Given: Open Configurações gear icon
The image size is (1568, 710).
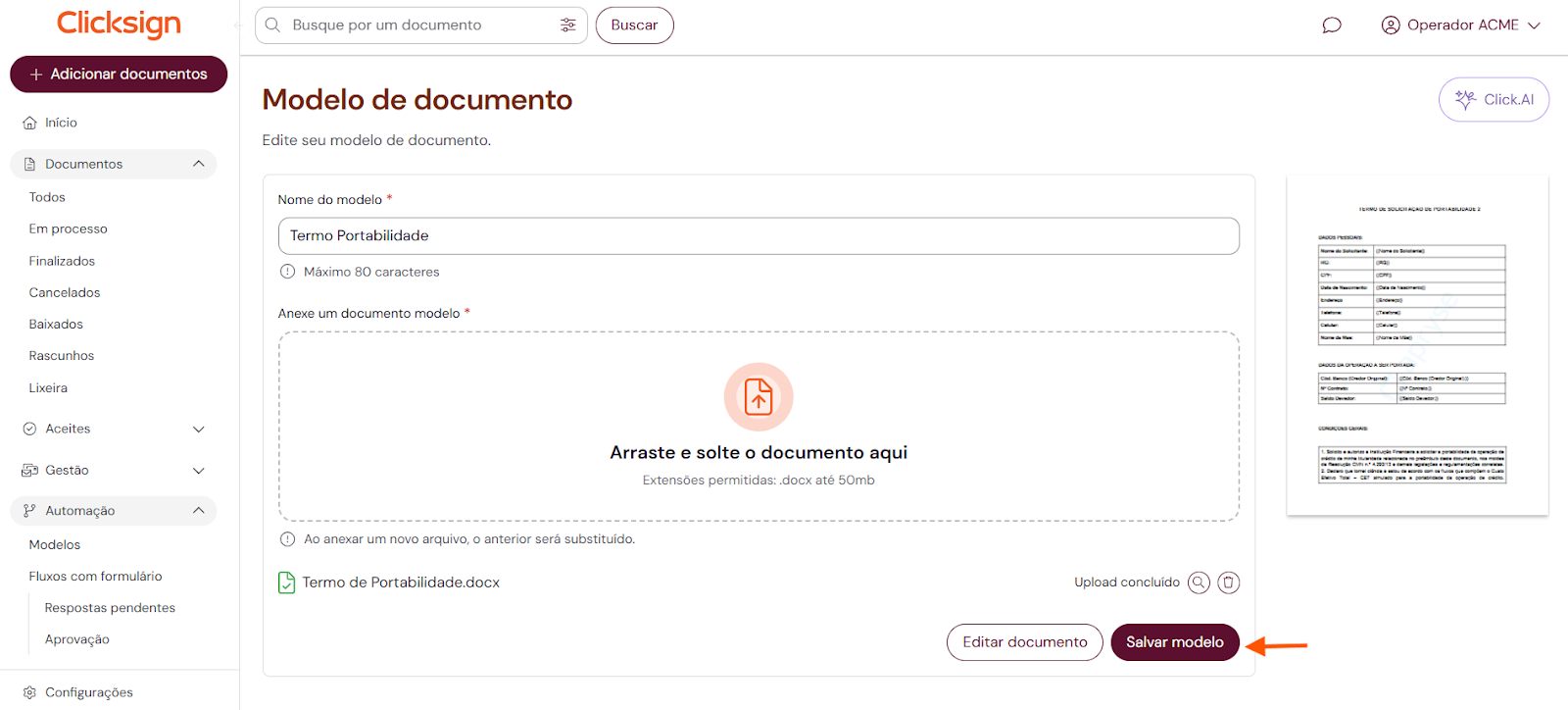Looking at the screenshot, I should click(x=30, y=692).
